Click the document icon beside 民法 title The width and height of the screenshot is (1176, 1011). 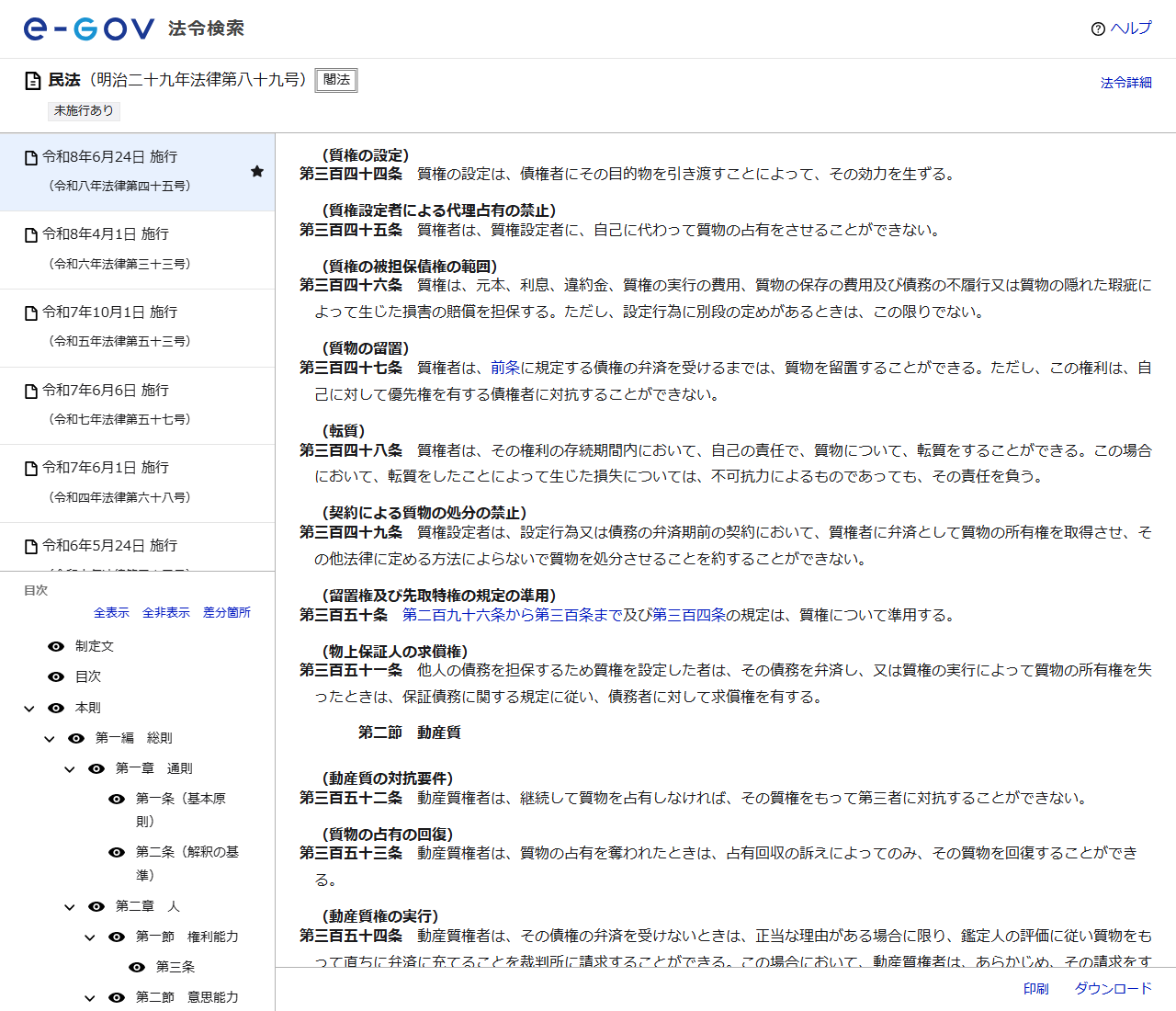point(33,81)
